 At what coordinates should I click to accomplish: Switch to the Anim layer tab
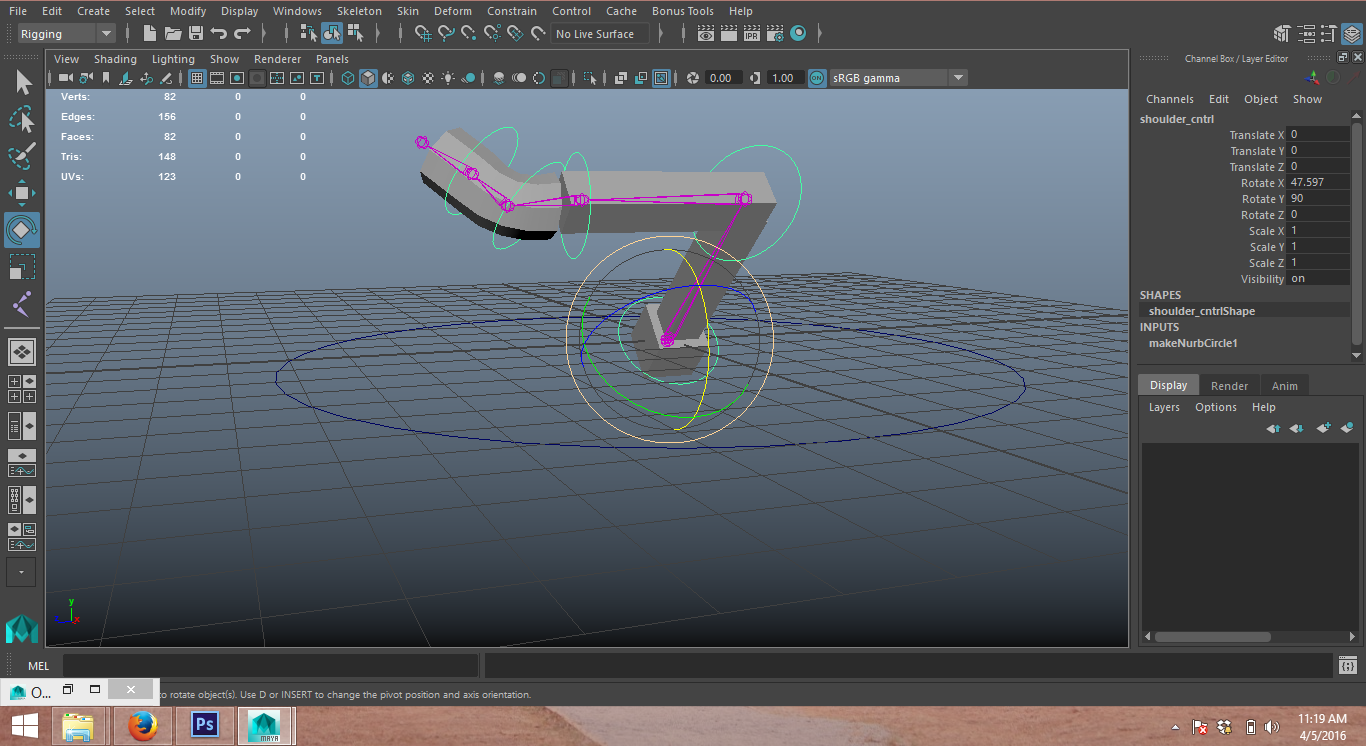point(1285,385)
